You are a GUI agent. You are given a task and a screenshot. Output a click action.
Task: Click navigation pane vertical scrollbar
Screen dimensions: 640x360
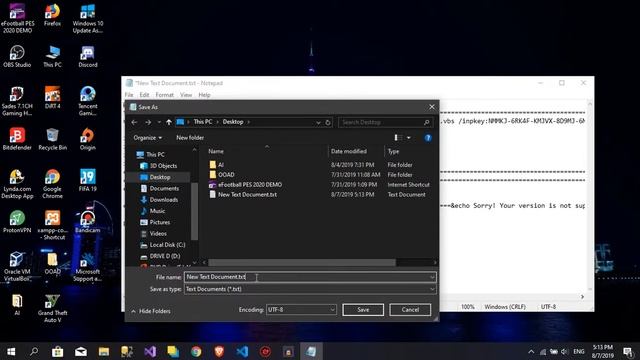tap(194, 211)
